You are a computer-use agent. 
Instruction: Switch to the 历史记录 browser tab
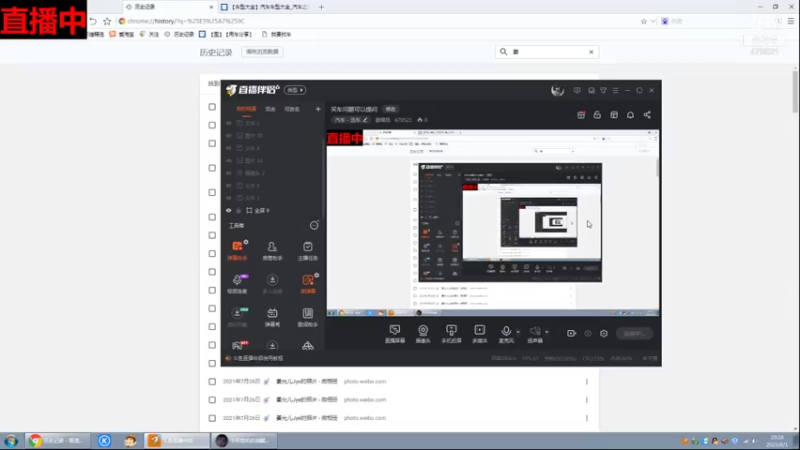(x=169, y=7)
